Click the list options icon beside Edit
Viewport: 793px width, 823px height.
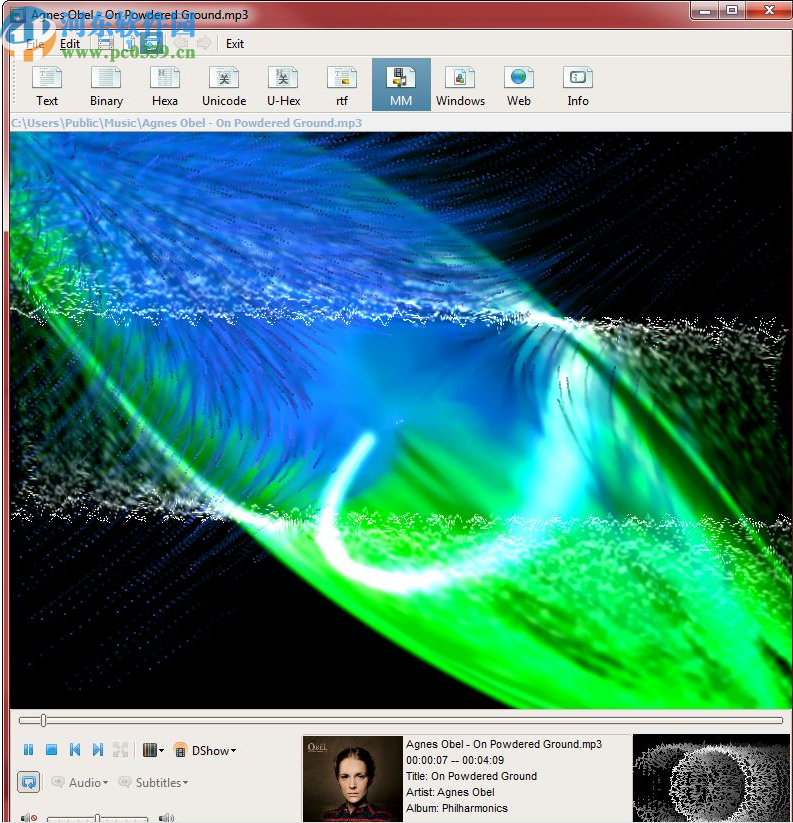105,44
